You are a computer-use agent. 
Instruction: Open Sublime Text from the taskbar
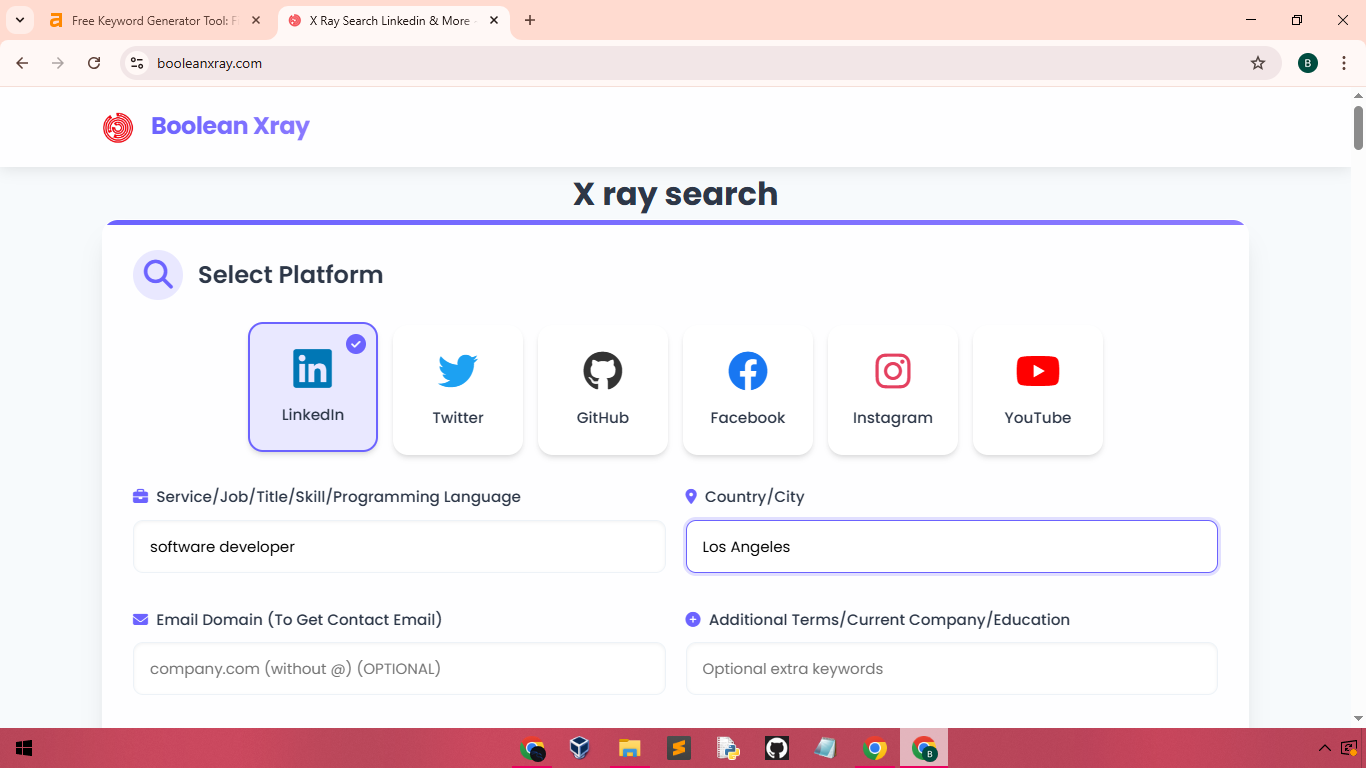coord(679,748)
